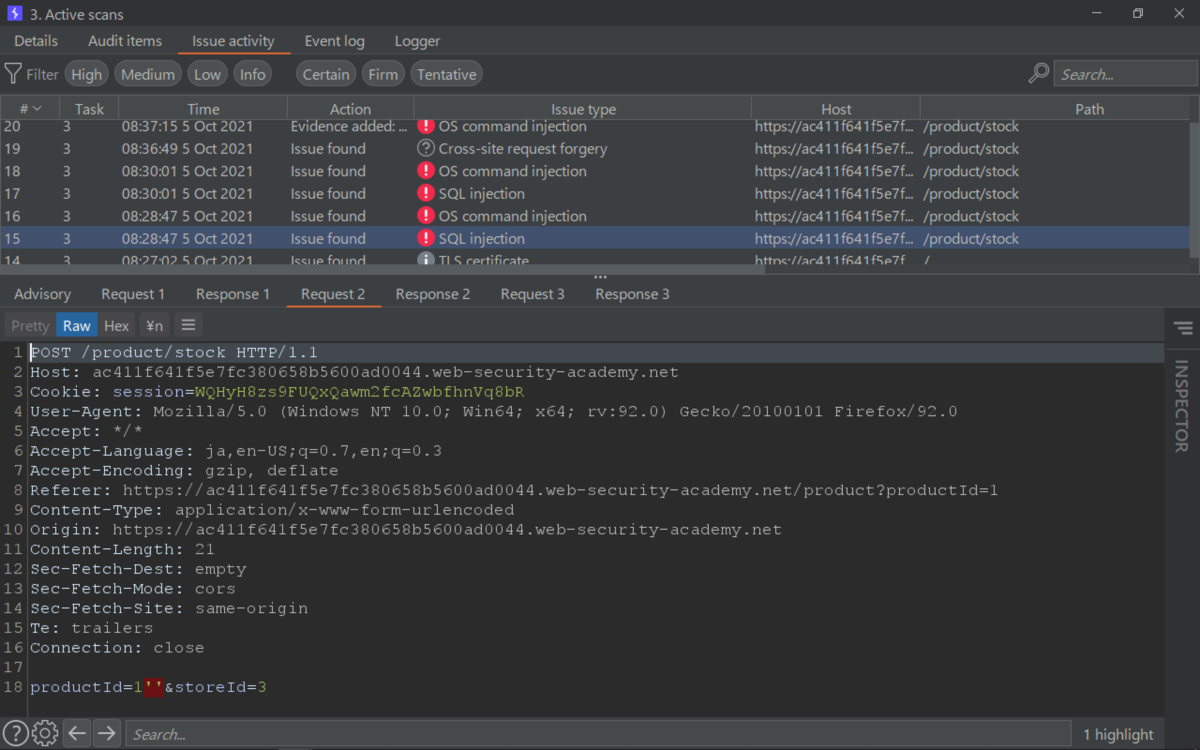Toggle High severity filter
This screenshot has height=750, width=1200.
click(87, 74)
